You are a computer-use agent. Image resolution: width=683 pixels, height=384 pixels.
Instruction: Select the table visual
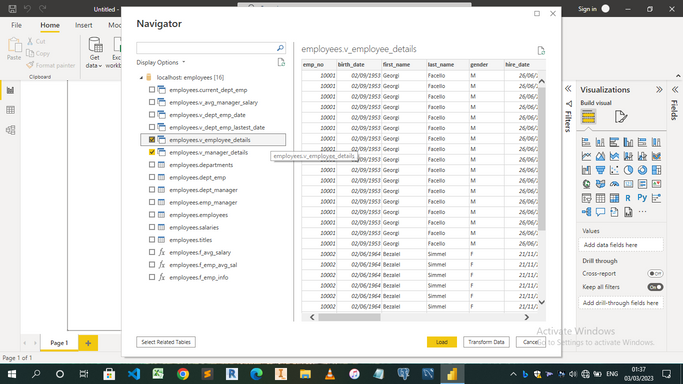pos(600,198)
